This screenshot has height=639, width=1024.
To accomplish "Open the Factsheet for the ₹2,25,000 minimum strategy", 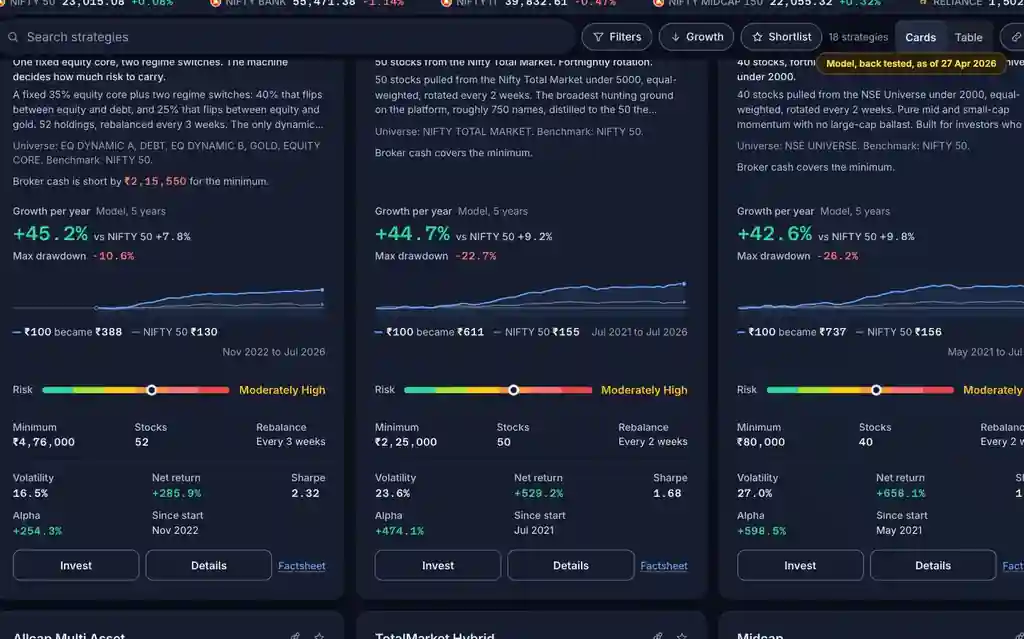I will 664,566.
